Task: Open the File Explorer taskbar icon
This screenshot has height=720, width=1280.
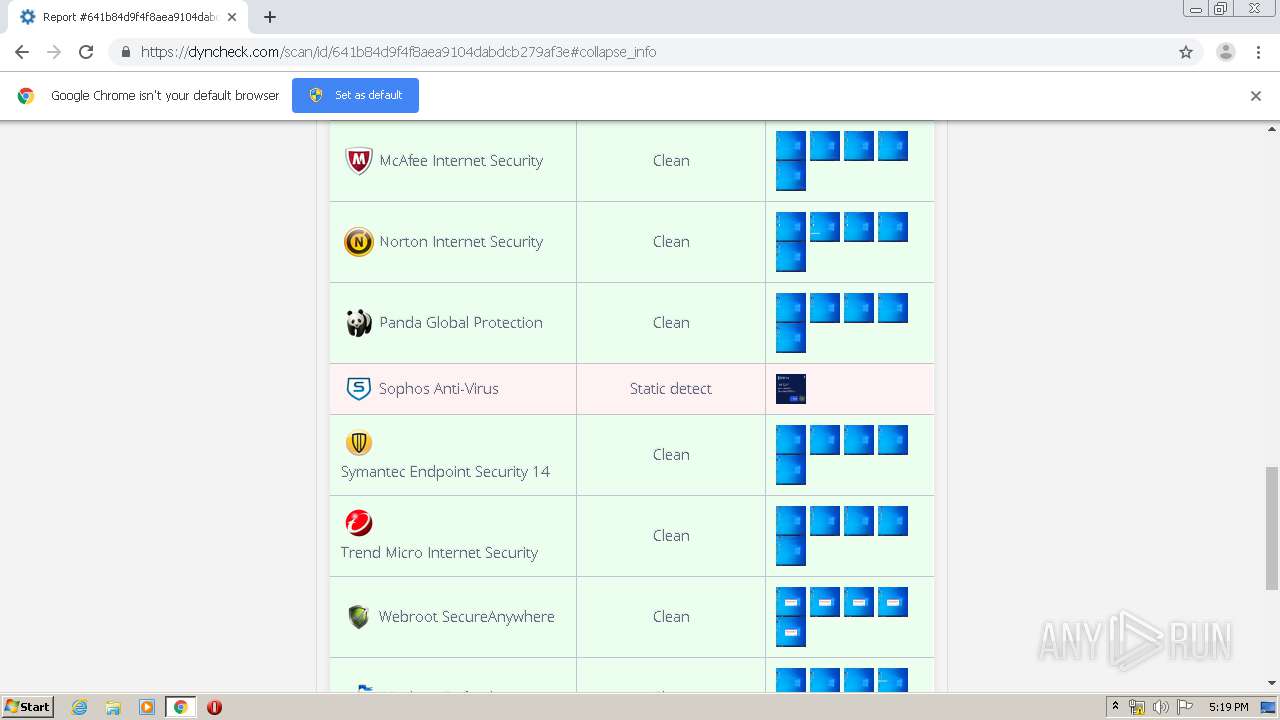Action: pyautogui.click(x=113, y=707)
